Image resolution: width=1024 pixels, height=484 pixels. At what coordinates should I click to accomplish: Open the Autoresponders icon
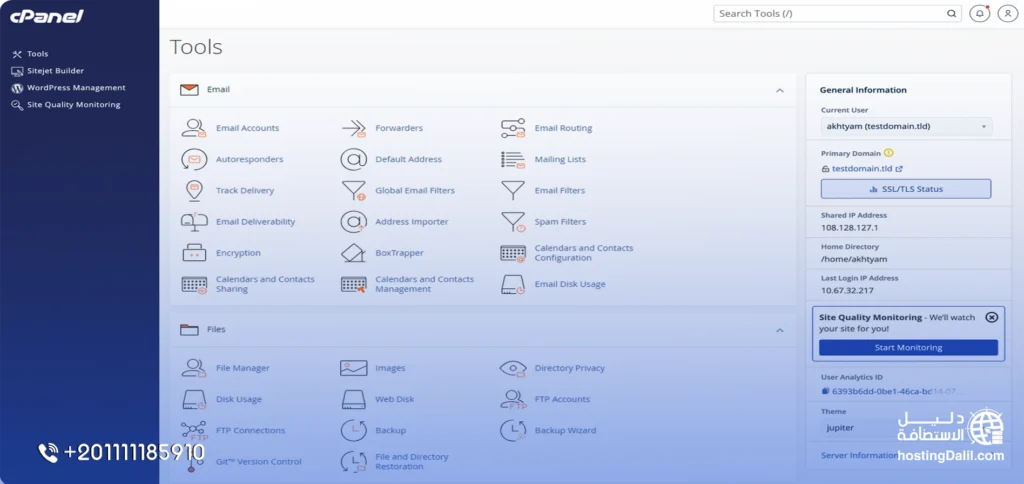[194, 159]
